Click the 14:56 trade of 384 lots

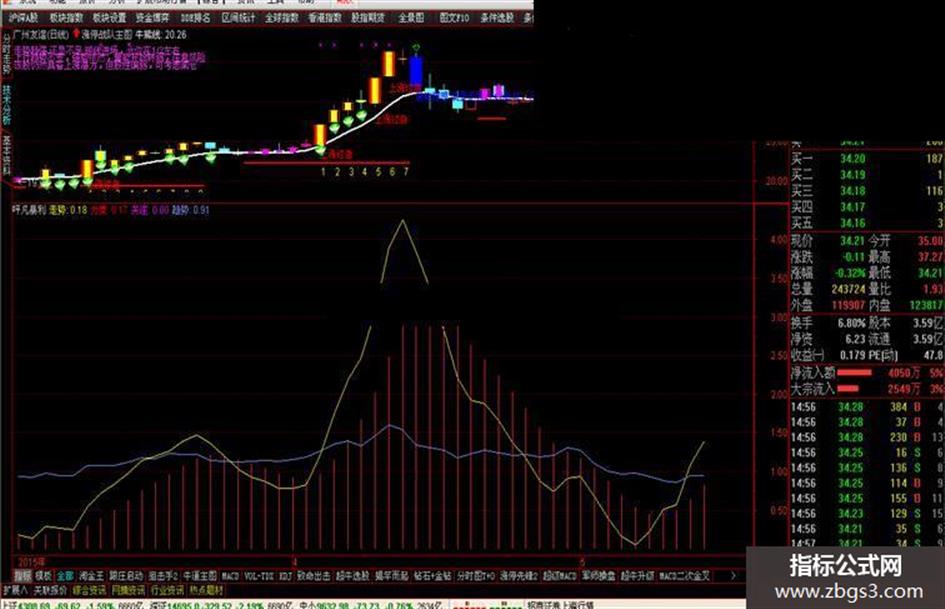(x=866, y=408)
